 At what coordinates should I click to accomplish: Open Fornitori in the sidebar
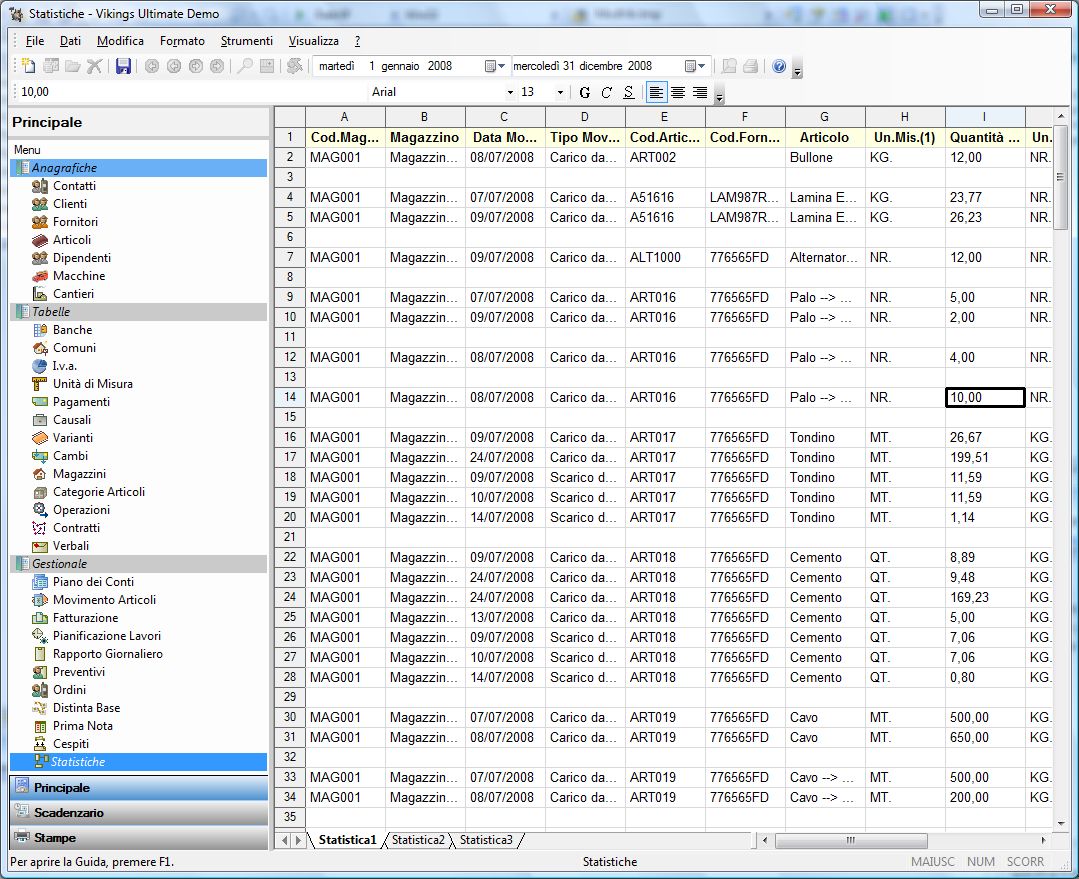[75, 222]
